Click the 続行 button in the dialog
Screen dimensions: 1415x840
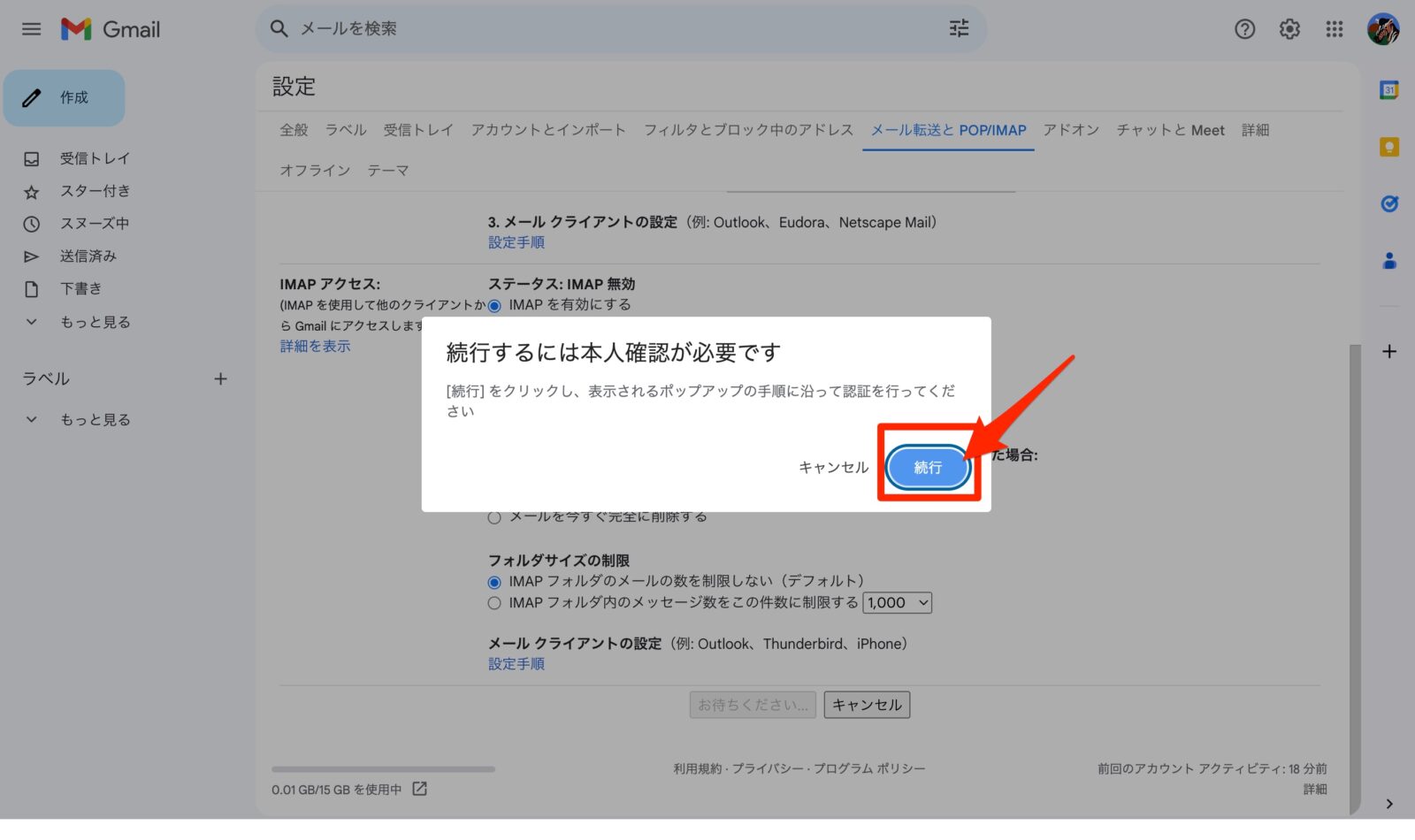pos(928,467)
